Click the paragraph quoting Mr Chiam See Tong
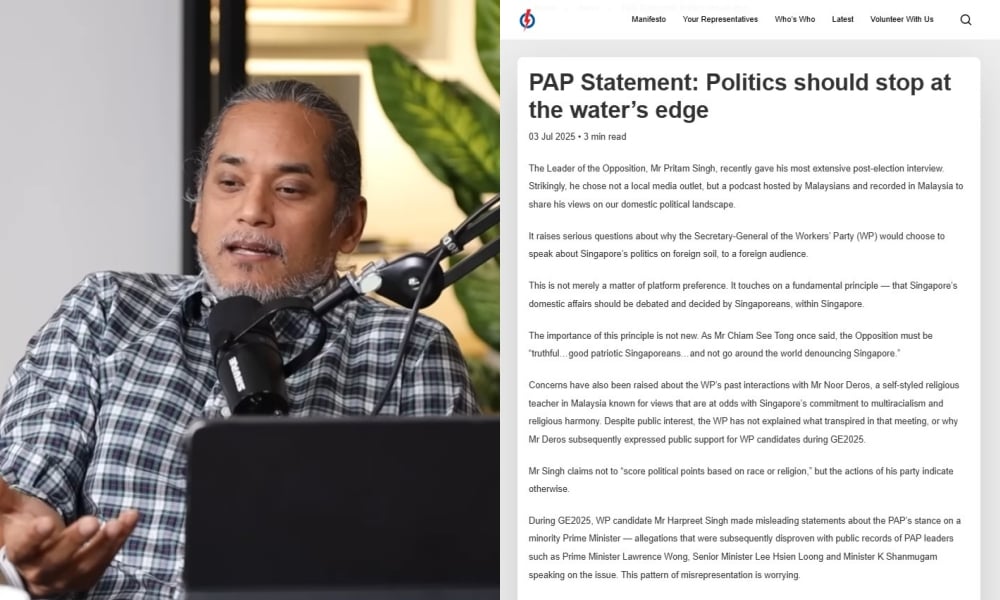 click(x=731, y=344)
